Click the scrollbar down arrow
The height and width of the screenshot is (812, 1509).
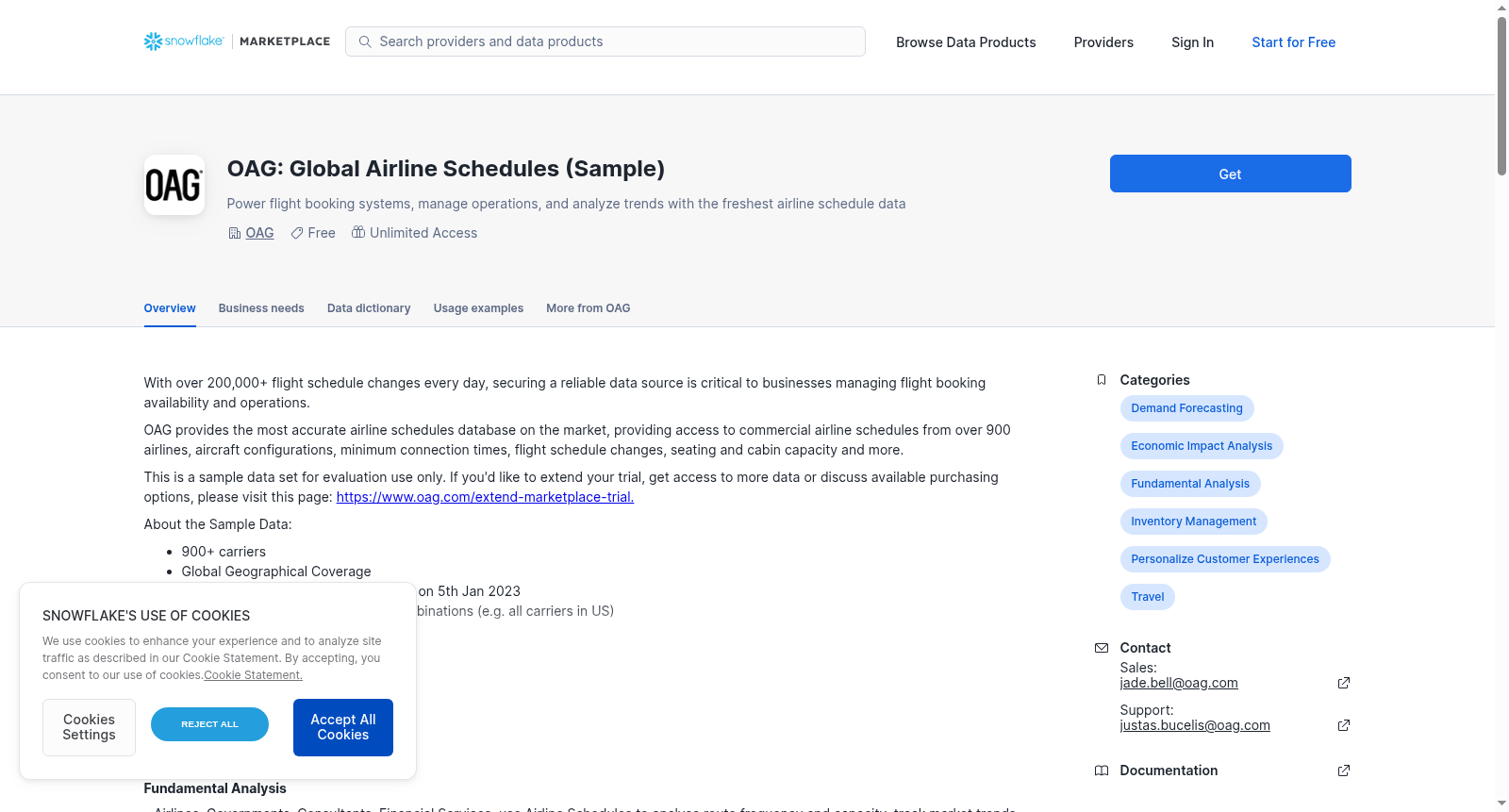[x=1501, y=804]
